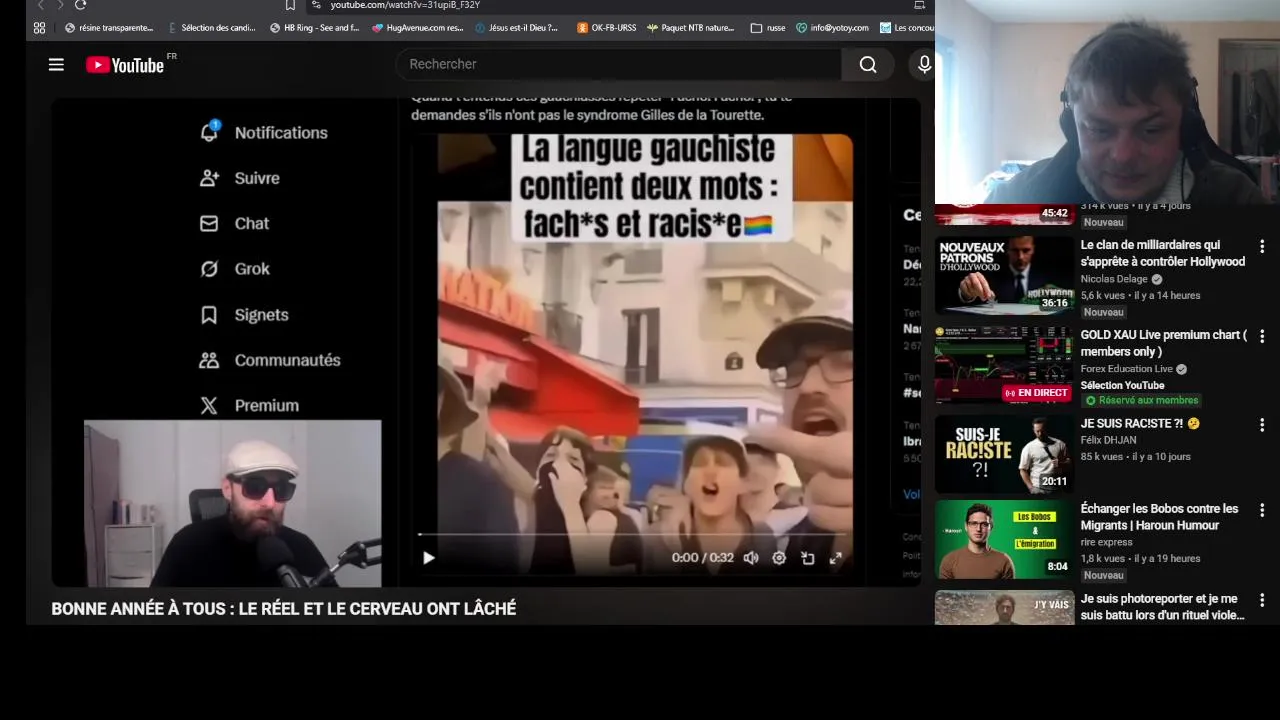Open title Le clan de milliardaires
The image size is (1280, 720).
tap(1163, 253)
